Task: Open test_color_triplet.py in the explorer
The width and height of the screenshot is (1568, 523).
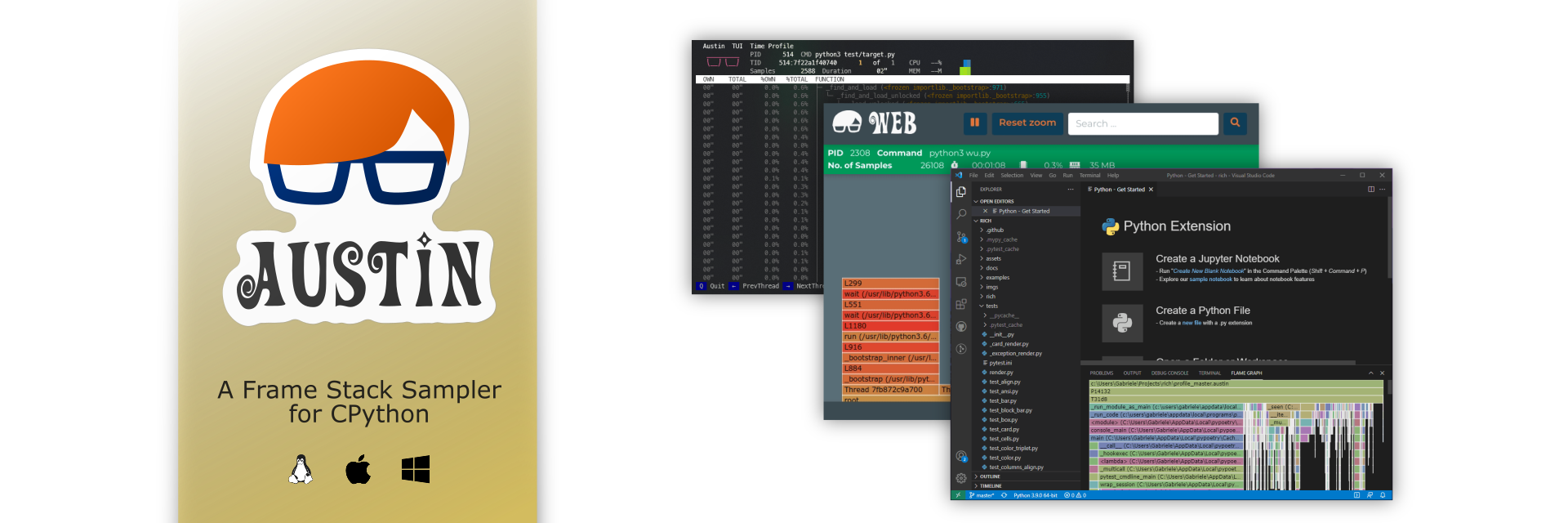Action: pyautogui.click(x=1013, y=449)
